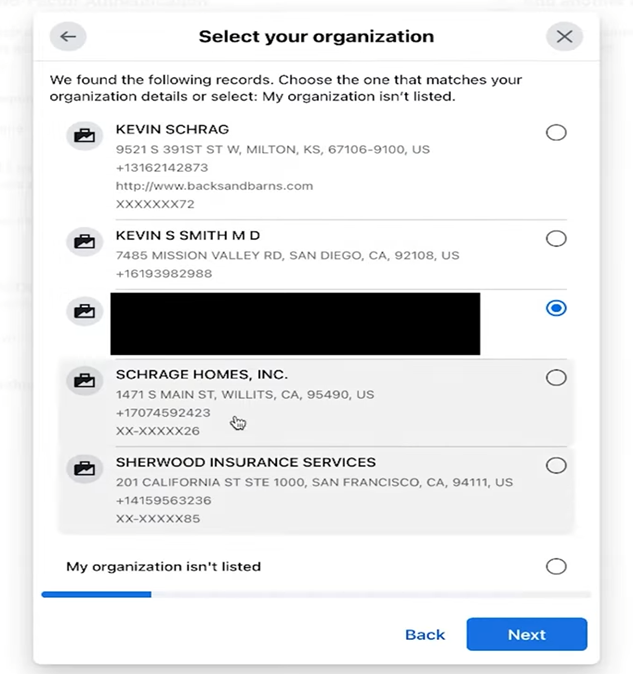Click the KEVIN S SMITH M D name
The image size is (633, 674).
pyautogui.click(x=188, y=236)
